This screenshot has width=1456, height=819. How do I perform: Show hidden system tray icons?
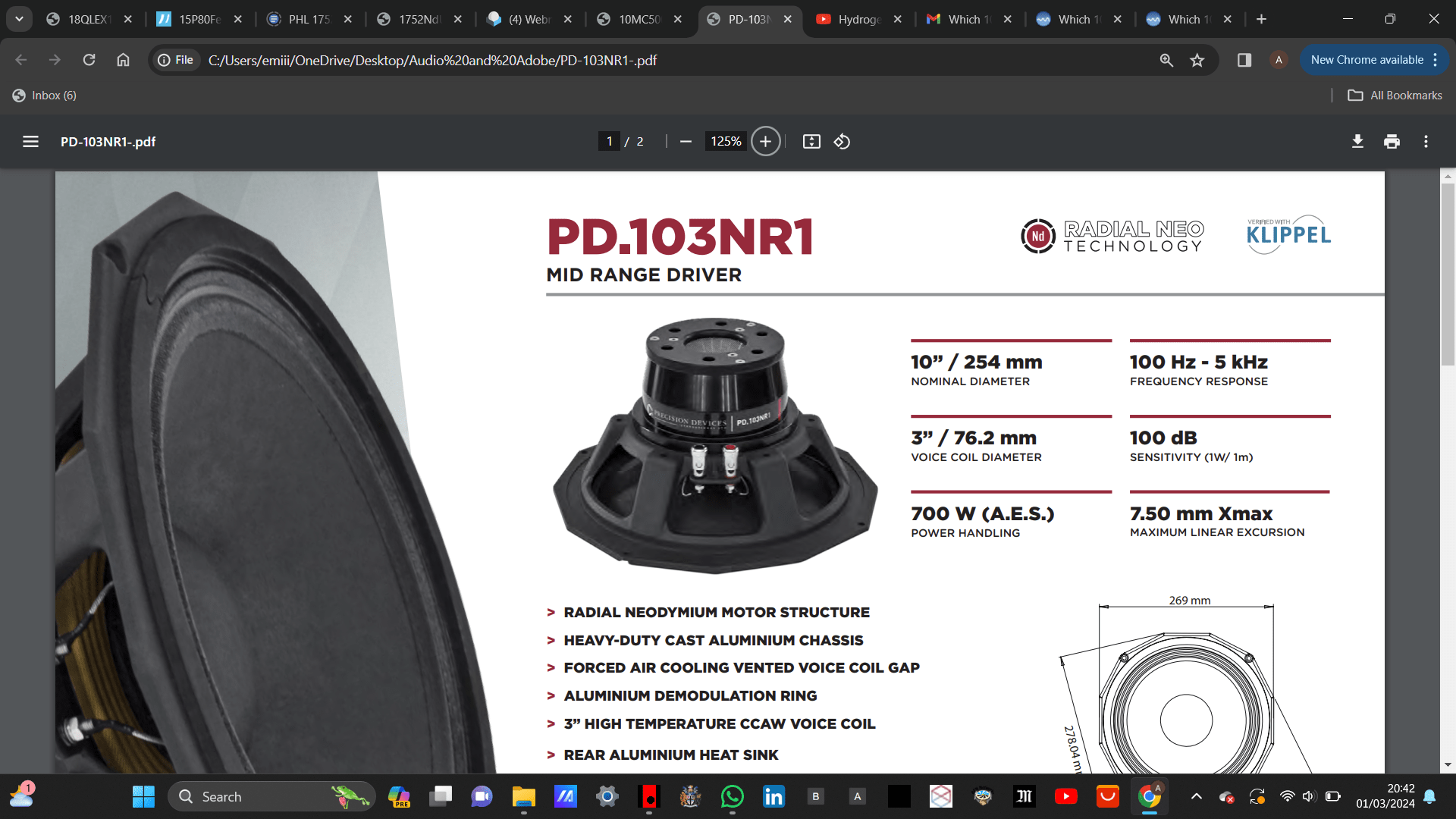pos(1196,796)
